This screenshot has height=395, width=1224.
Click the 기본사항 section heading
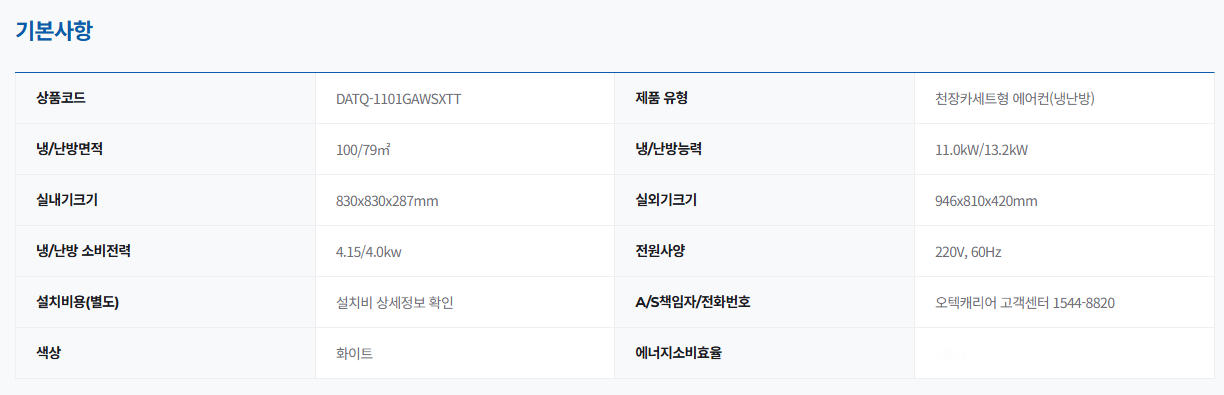pyautogui.click(x=54, y=30)
